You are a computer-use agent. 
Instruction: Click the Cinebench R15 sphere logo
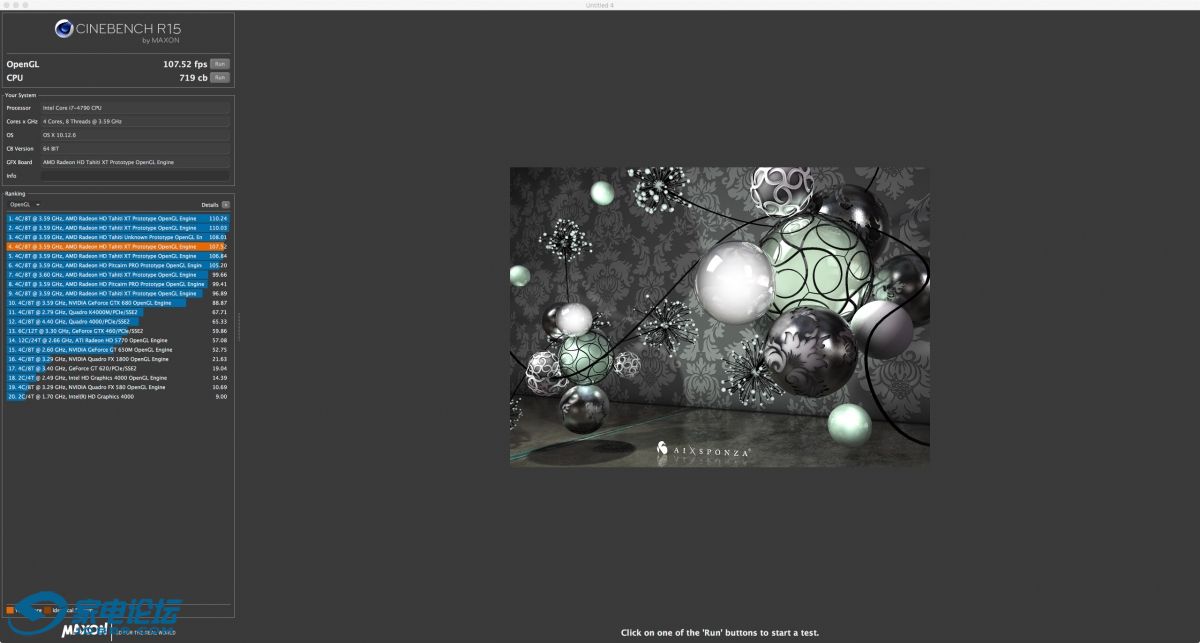(x=63, y=29)
